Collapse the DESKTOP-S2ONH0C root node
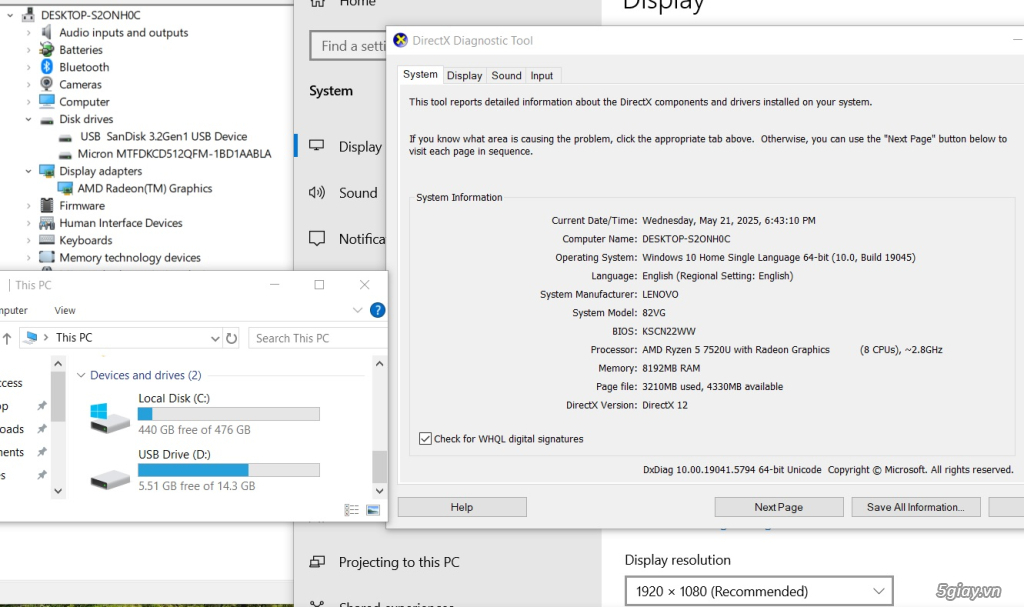 point(10,14)
